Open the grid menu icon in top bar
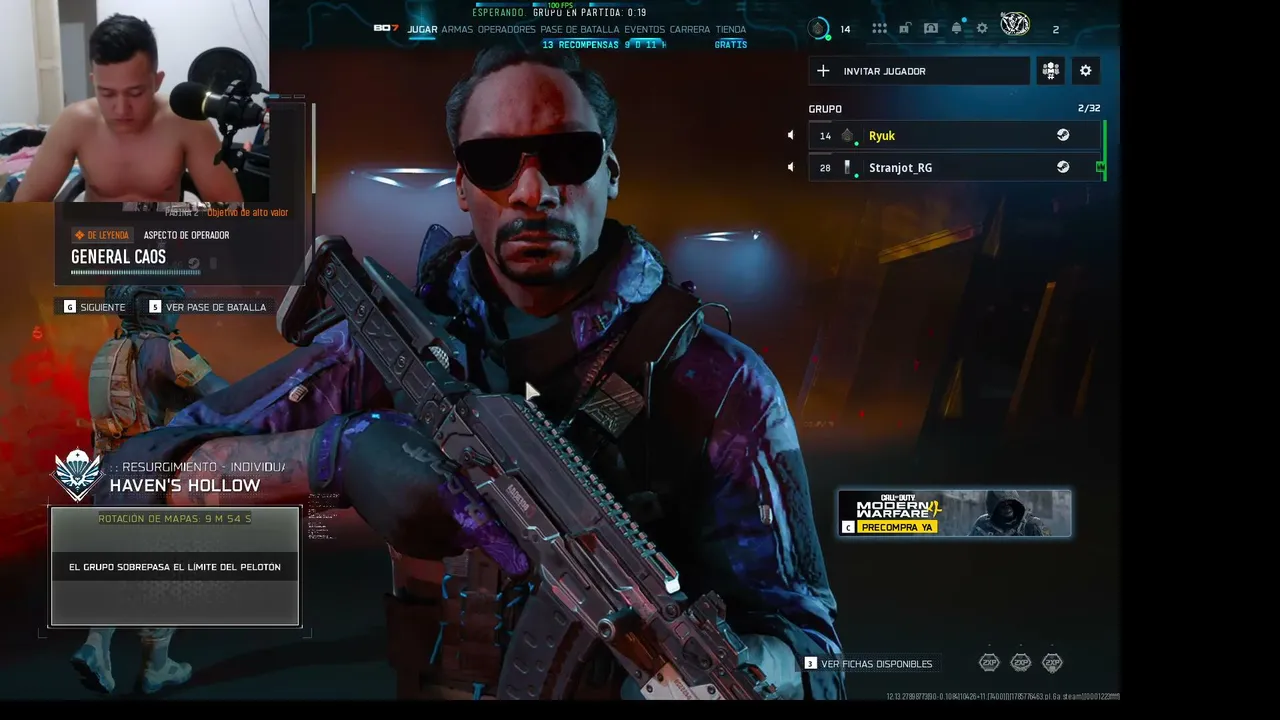The width and height of the screenshot is (1280, 720). point(879,29)
